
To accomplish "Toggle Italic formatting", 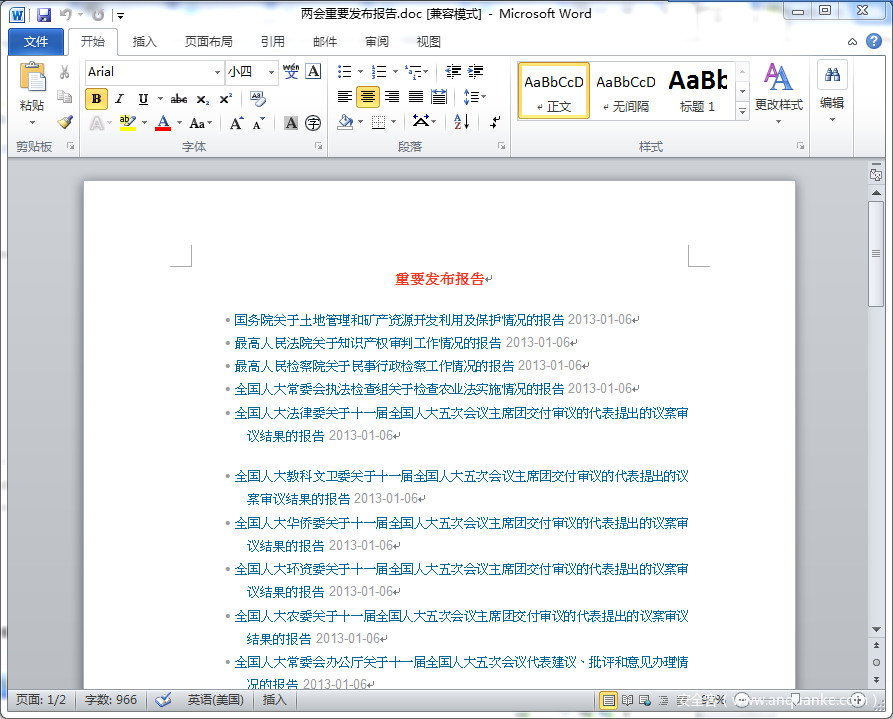I will coord(119,98).
